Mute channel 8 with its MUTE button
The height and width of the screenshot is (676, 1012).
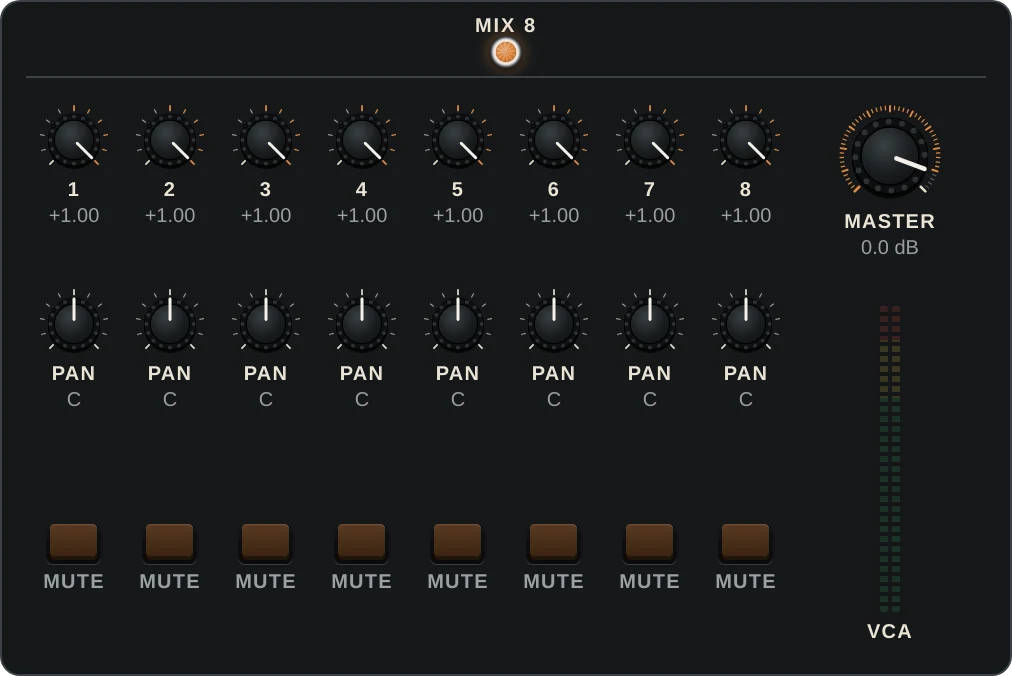pos(745,542)
